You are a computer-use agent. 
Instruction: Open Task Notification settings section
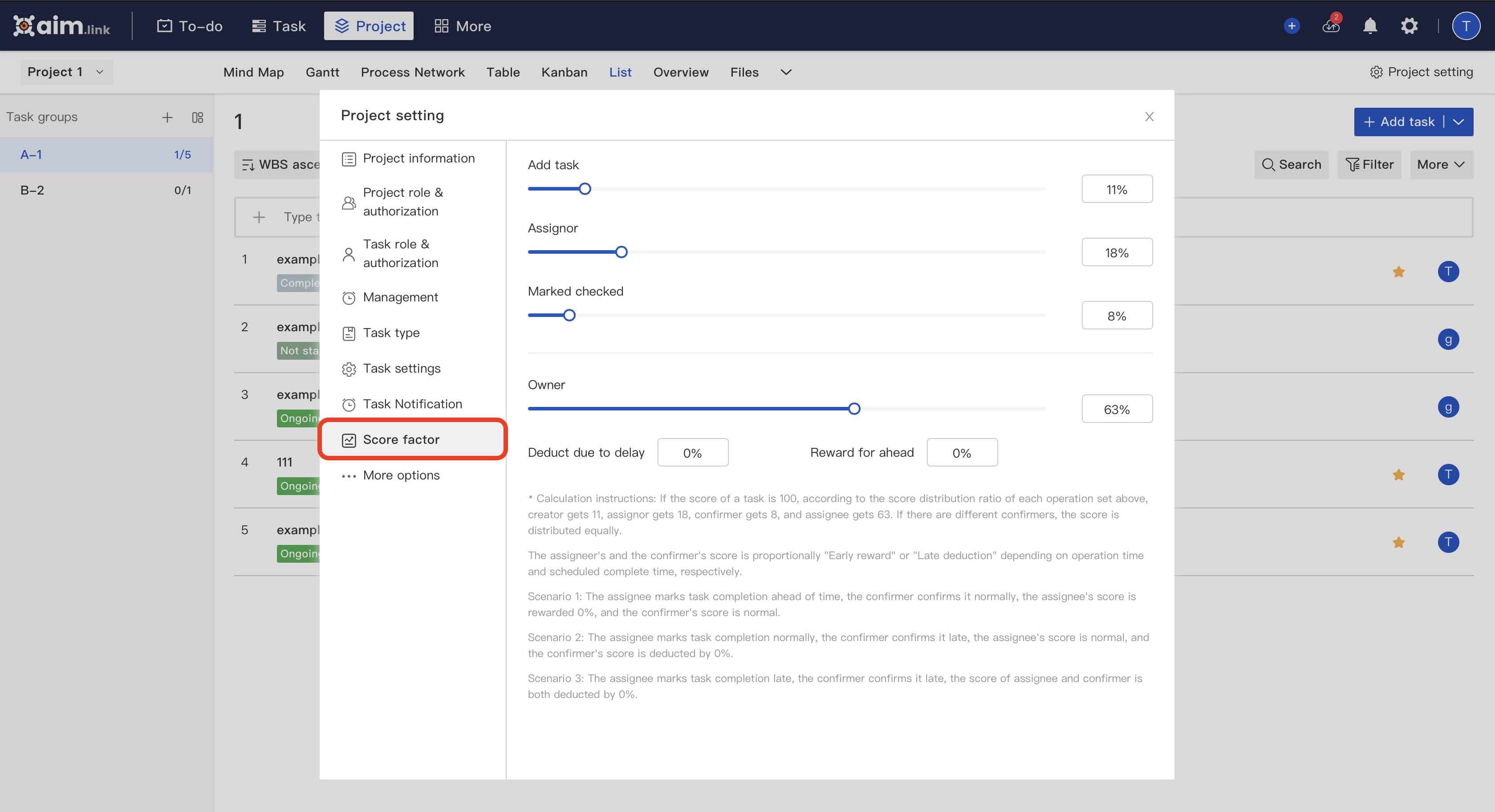point(412,404)
